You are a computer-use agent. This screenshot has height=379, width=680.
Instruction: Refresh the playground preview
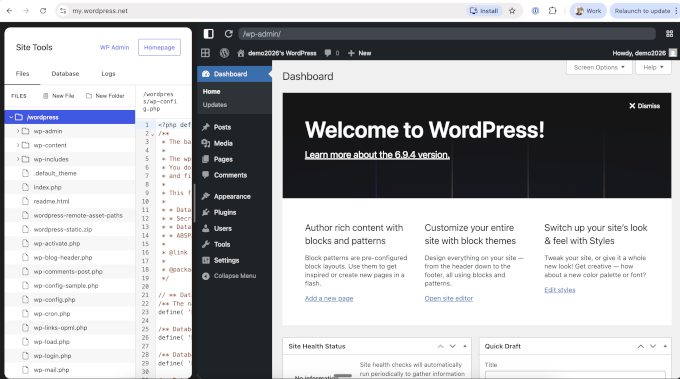tap(229, 34)
